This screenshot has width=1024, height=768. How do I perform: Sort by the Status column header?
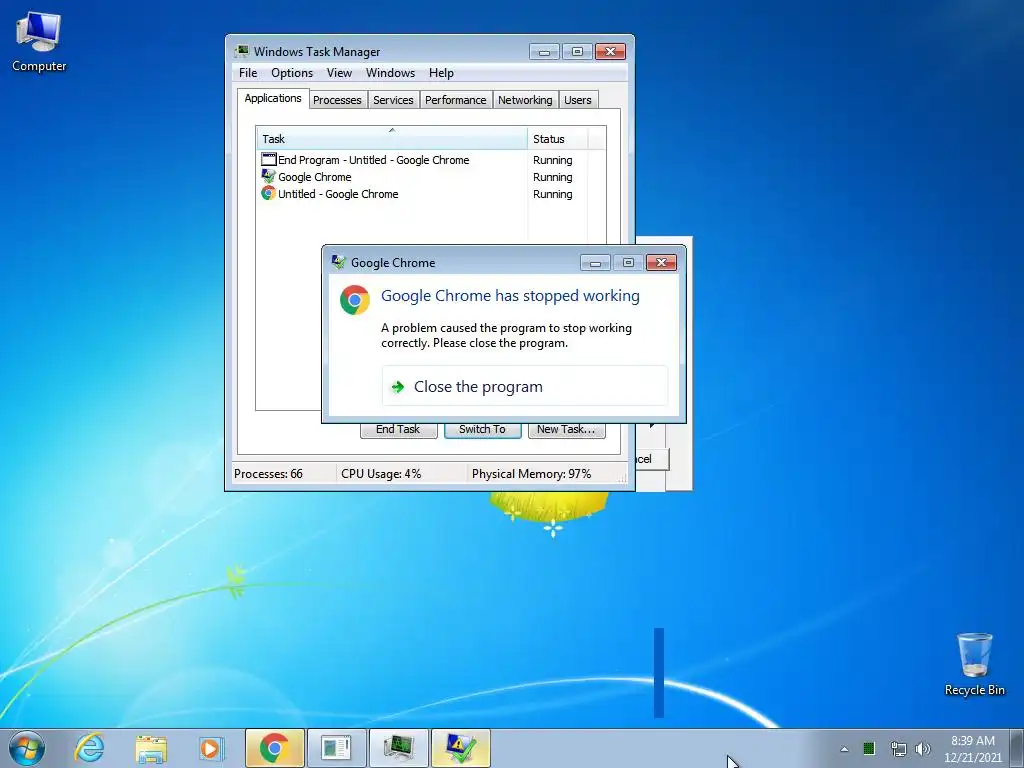coord(558,138)
